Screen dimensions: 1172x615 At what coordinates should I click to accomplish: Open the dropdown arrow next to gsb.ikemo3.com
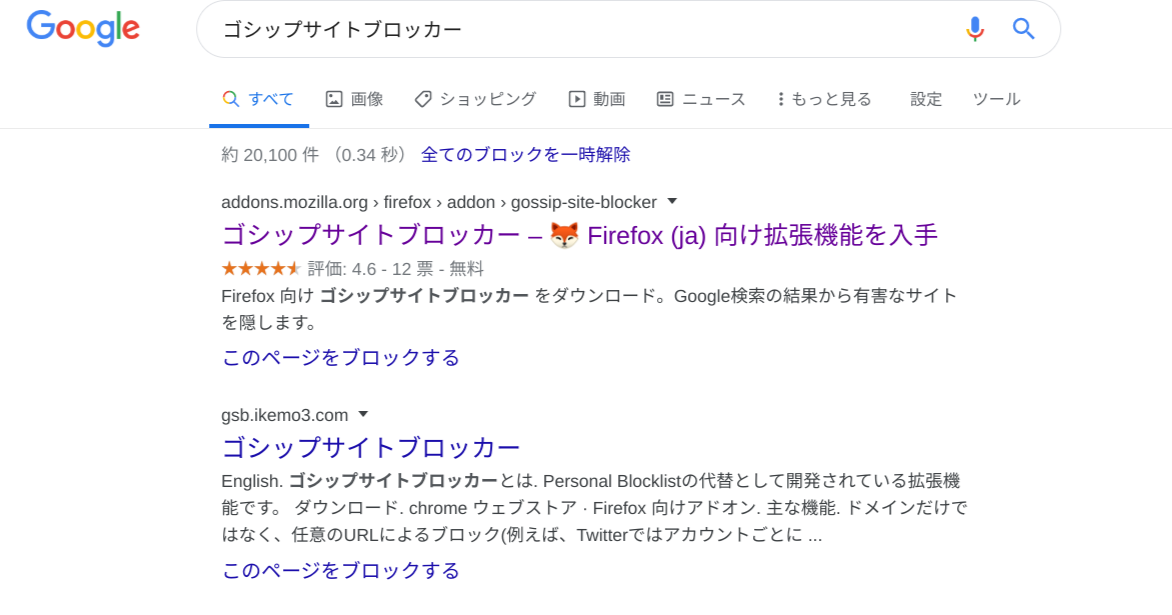(x=364, y=414)
